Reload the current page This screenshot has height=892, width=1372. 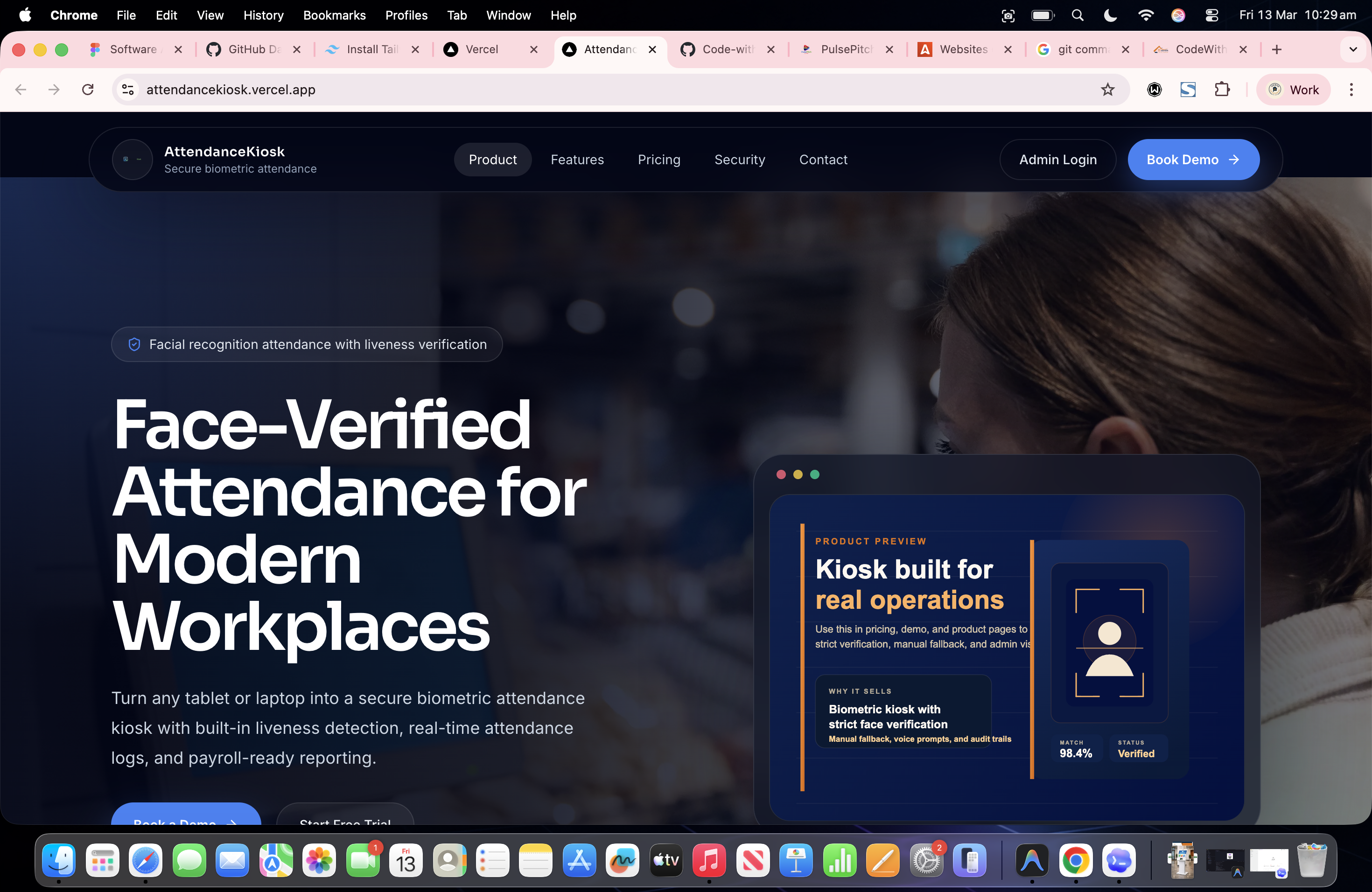click(x=88, y=89)
